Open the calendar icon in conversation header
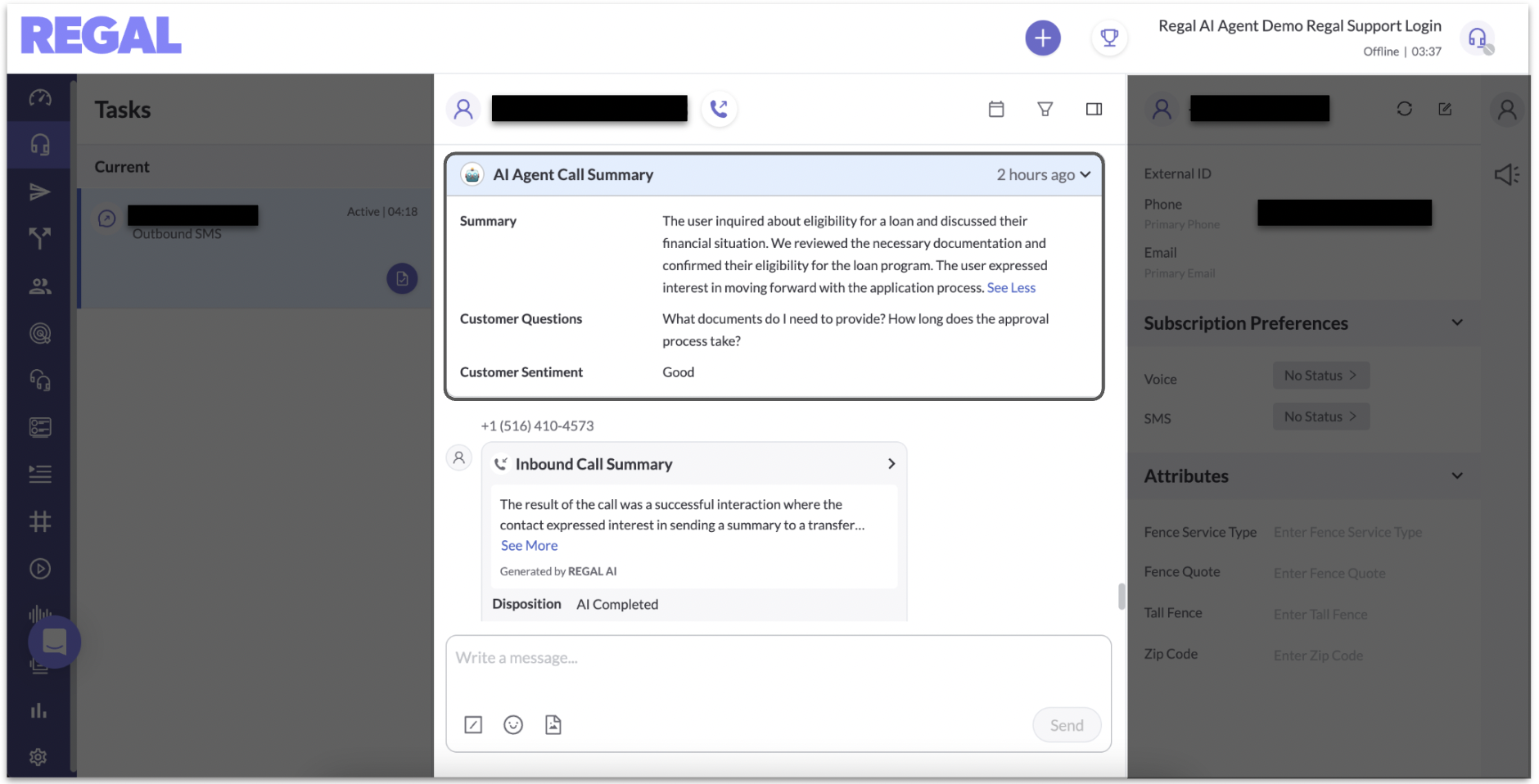Viewport: 1539px width, 784px height. click(x=996, y=109)
